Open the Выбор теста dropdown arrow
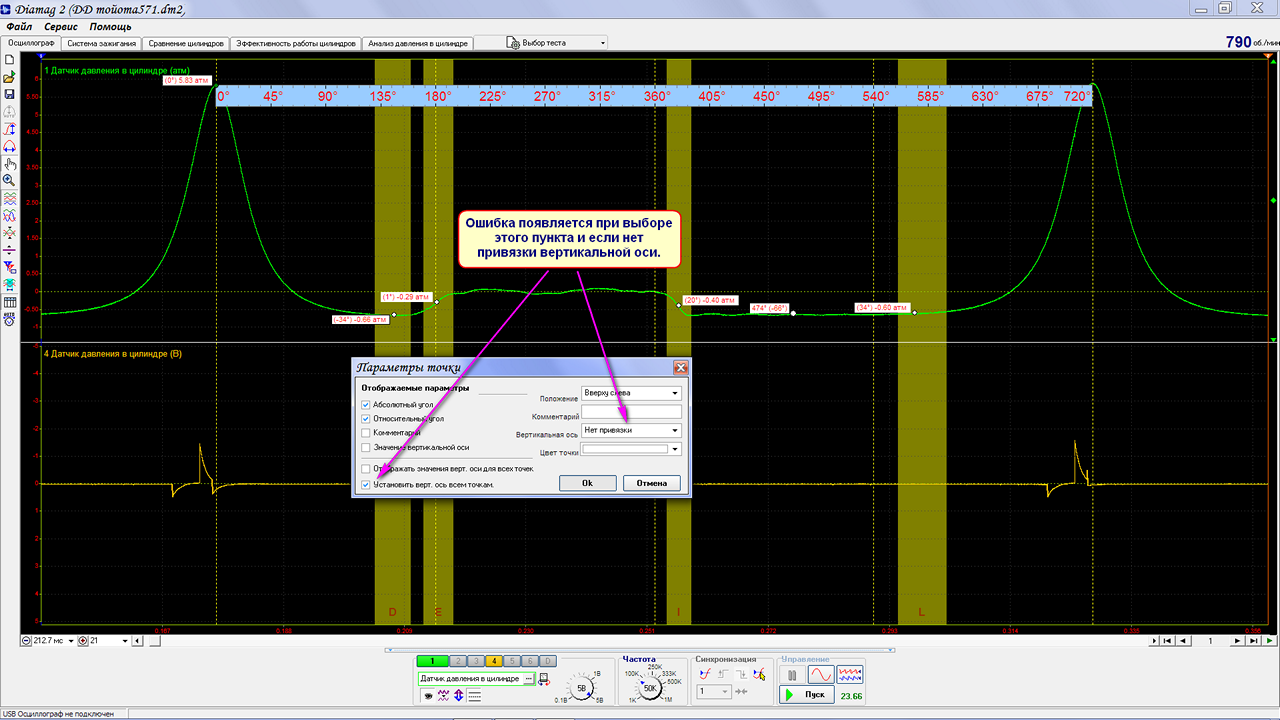Image resolution: width=1280 pixels, height=720 pixels. point(603,43)
